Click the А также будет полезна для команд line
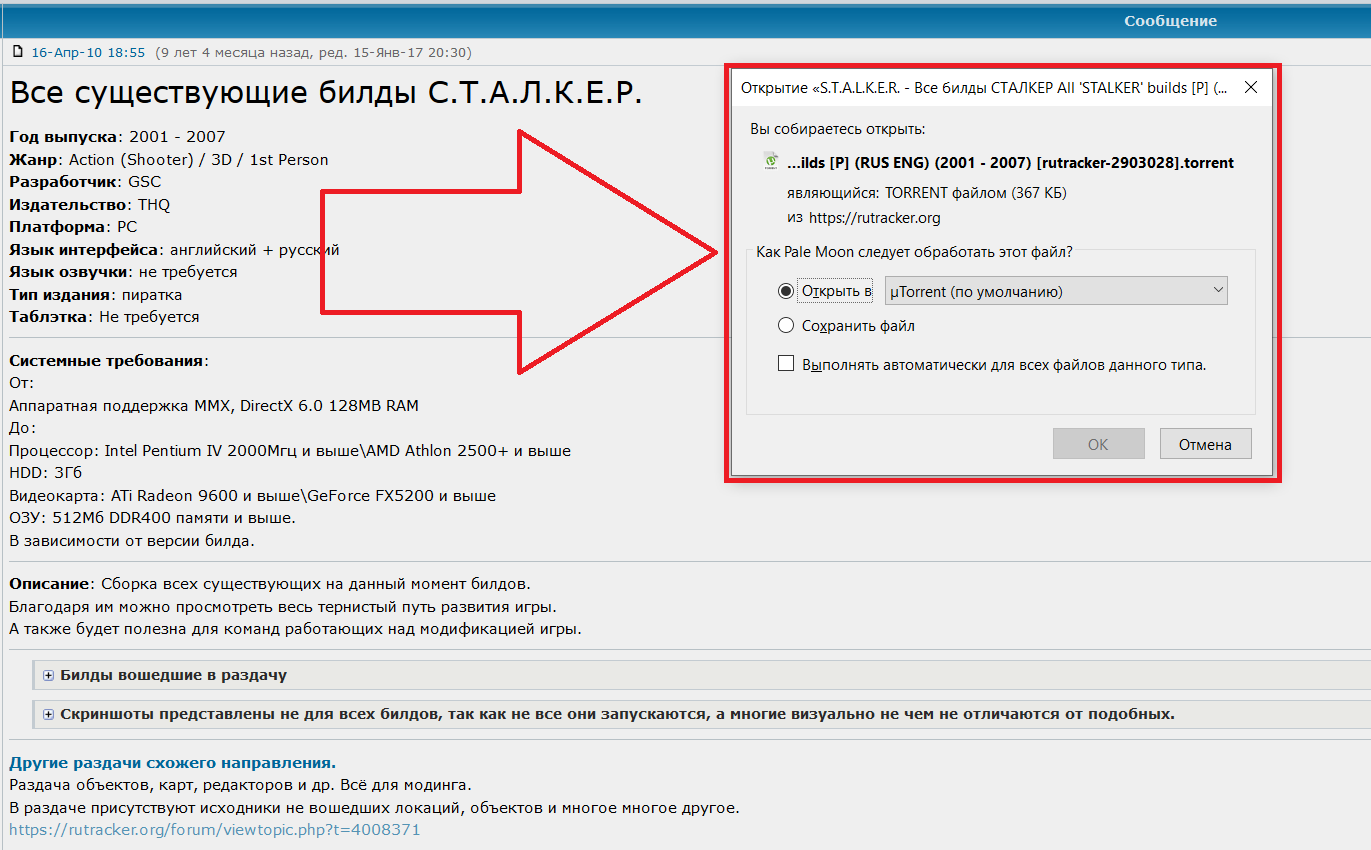The height and width of the screenshot is (850, 1371). point(295,629)
